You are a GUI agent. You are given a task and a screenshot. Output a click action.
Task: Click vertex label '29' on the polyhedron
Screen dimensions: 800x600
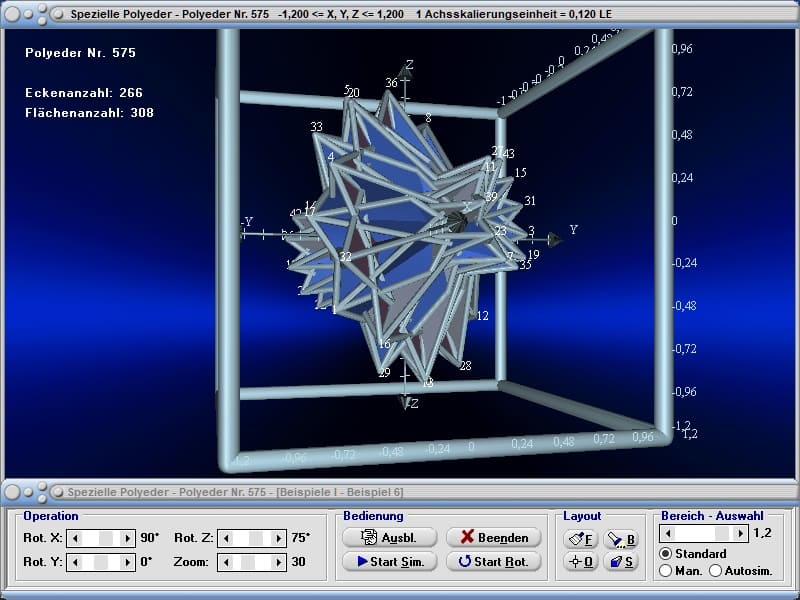click(385, 372)
